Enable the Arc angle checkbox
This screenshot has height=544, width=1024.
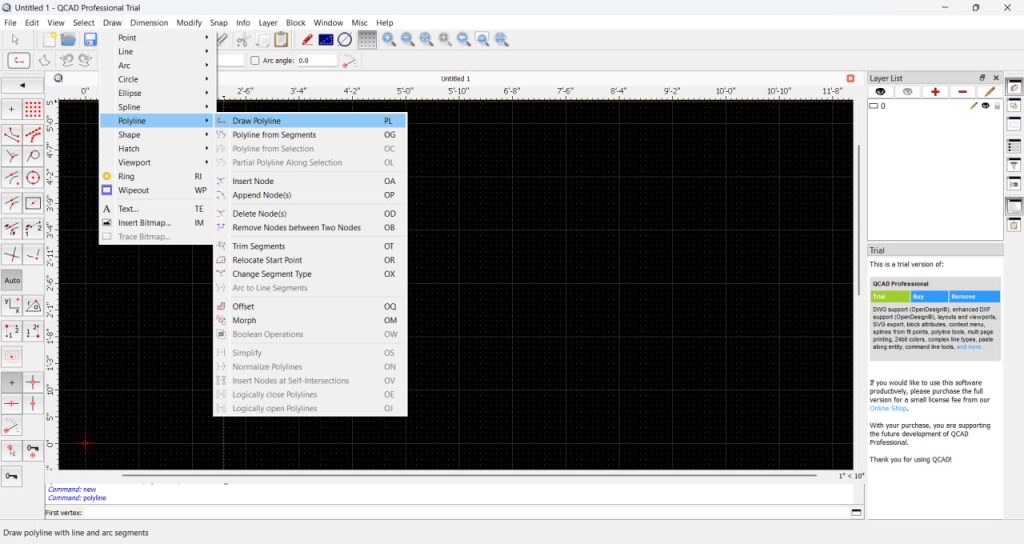[255, 60]
